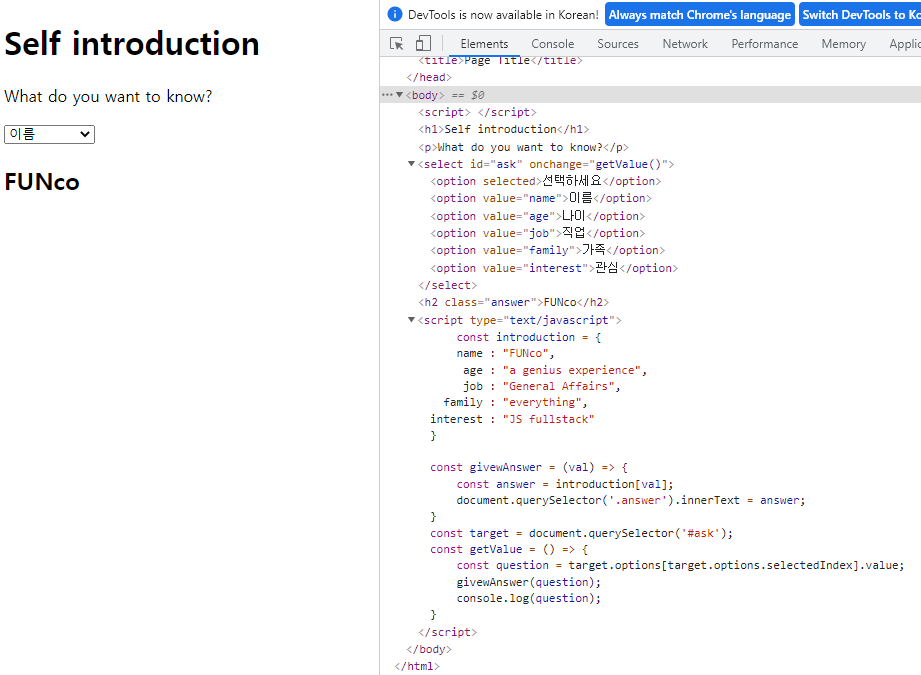Click the 'givewAnswer(question);' code line

tap(529, 582)
